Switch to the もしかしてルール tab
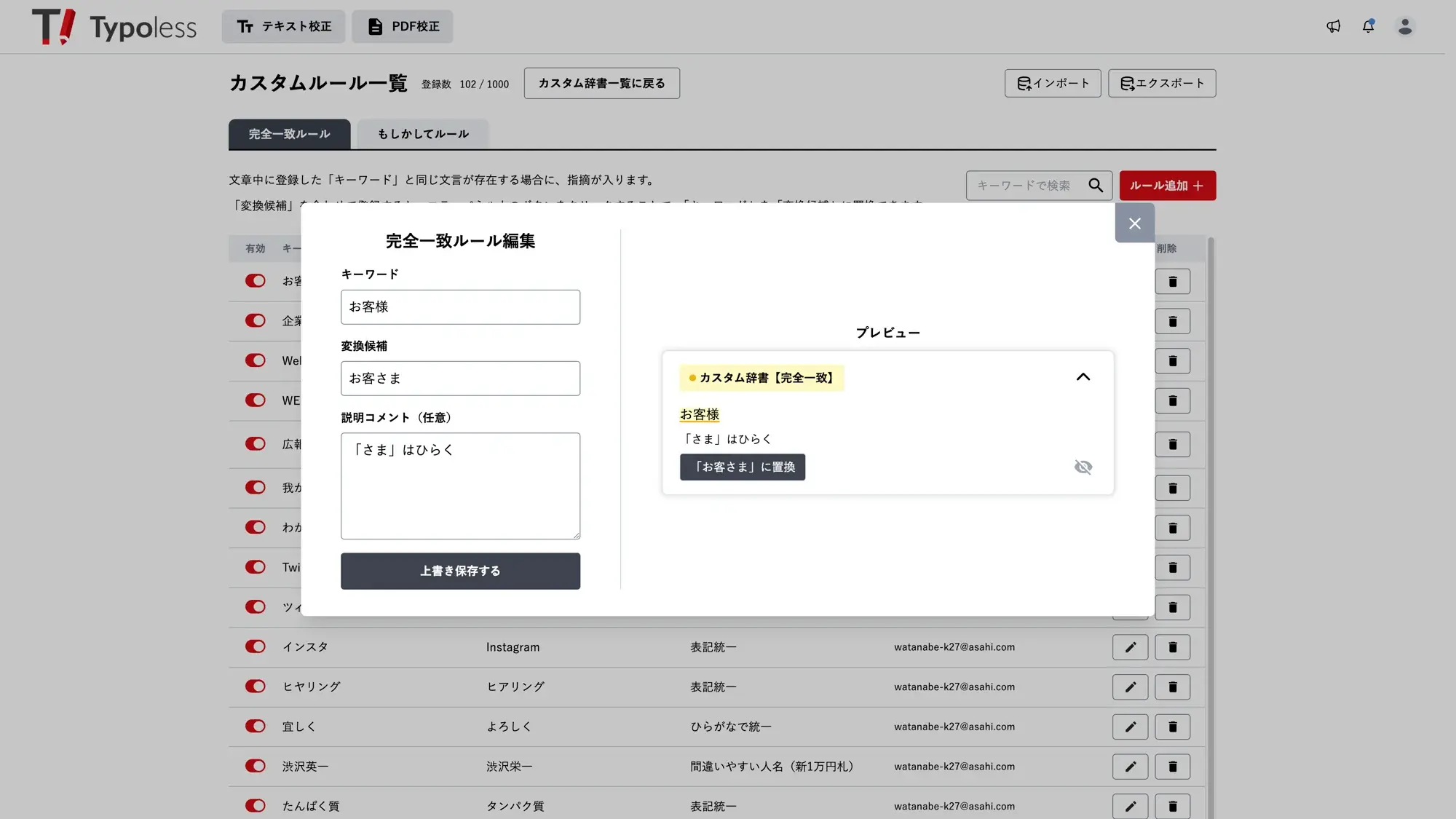This screenshot has height=819, width=1456. pos(423,134)
